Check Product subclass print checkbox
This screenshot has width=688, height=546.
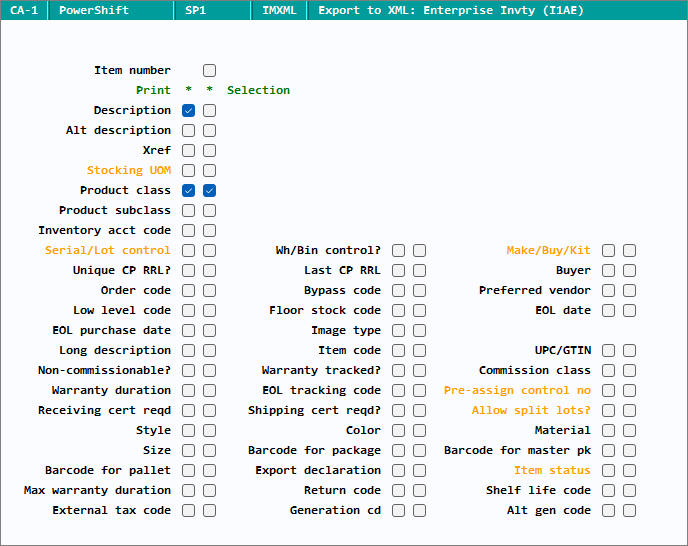coord(188,210)
